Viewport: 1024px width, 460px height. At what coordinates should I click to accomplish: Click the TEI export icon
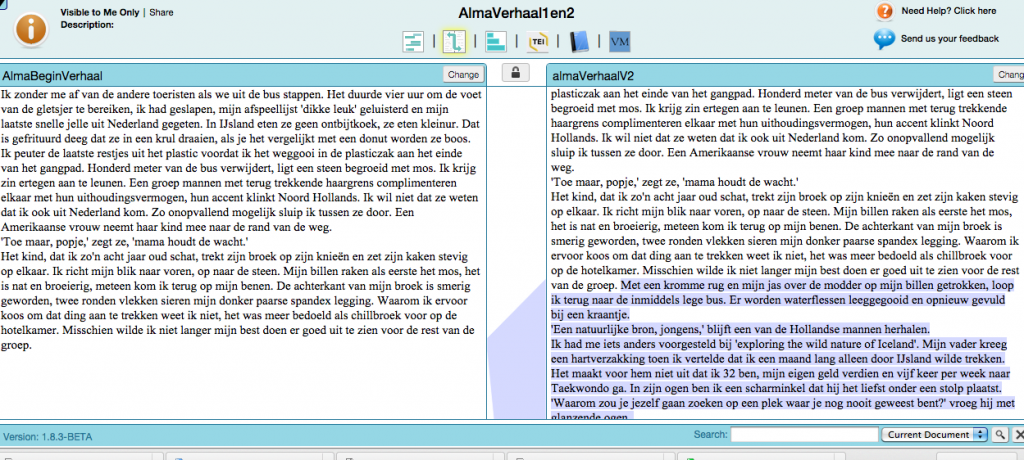(x=538, y=41)
